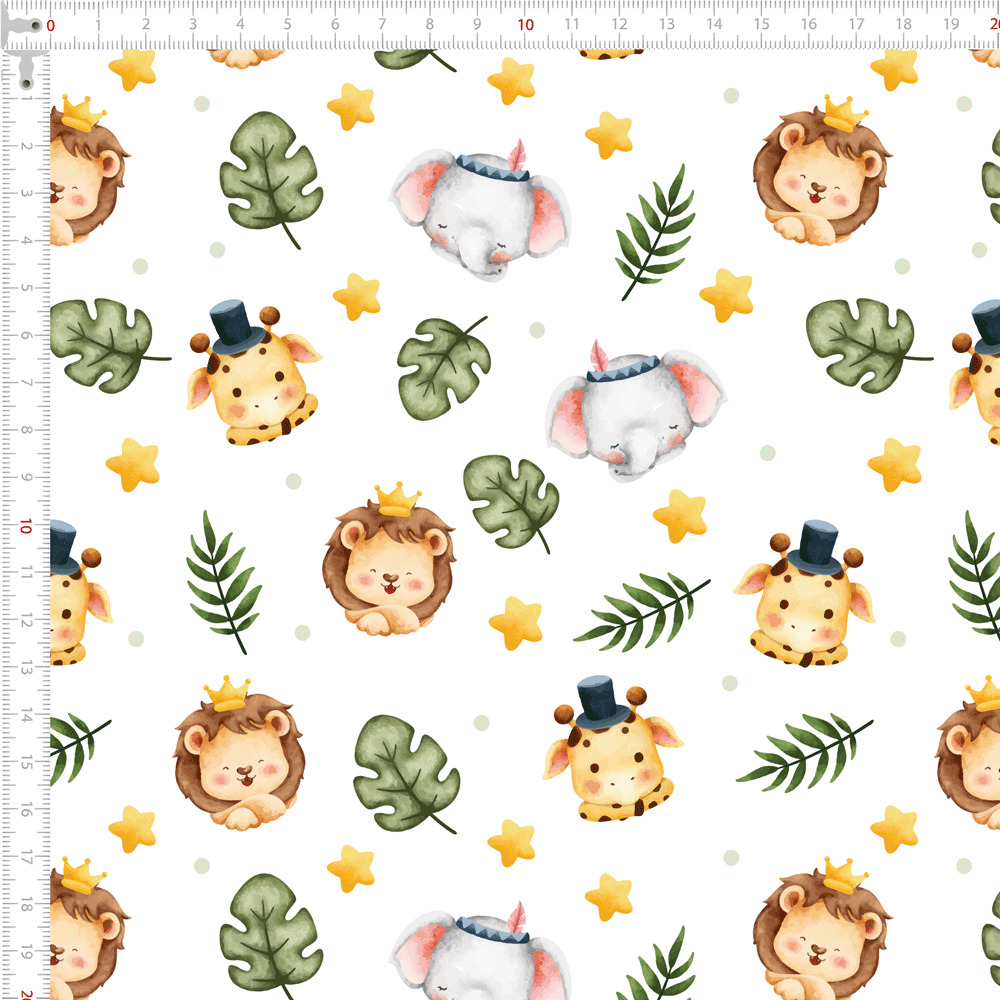1000x1000 pixels.
Task: Select number 14 on the horizontal ruler
Action: 714,24
